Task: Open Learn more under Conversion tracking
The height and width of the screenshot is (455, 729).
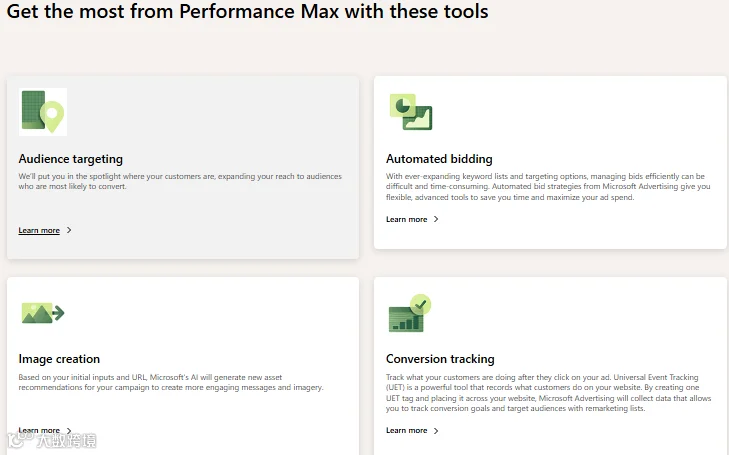Action: 406,430
